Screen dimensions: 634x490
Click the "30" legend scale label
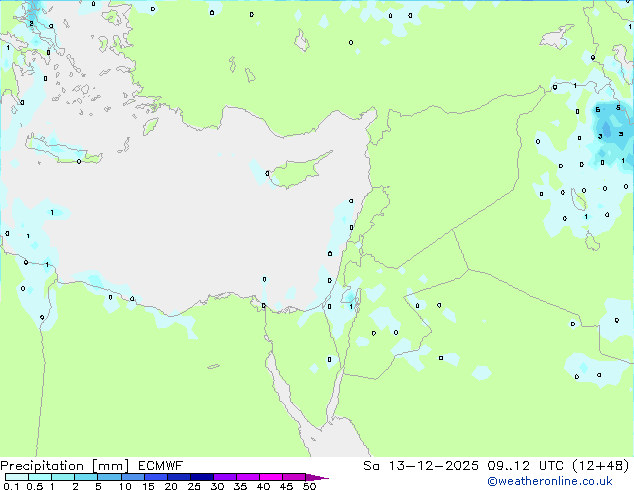coord(217,486)
